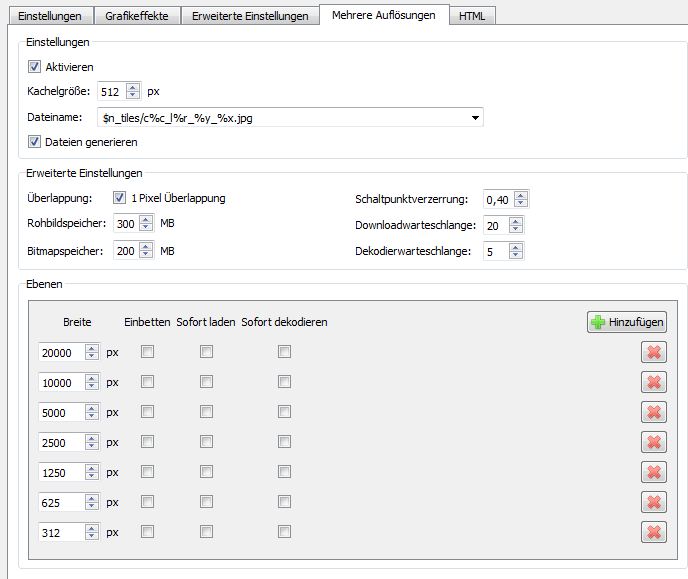Open the Erweiterte Einstellungen tab
The height and width of the screenshot is (579, 688).
(249, 16)
